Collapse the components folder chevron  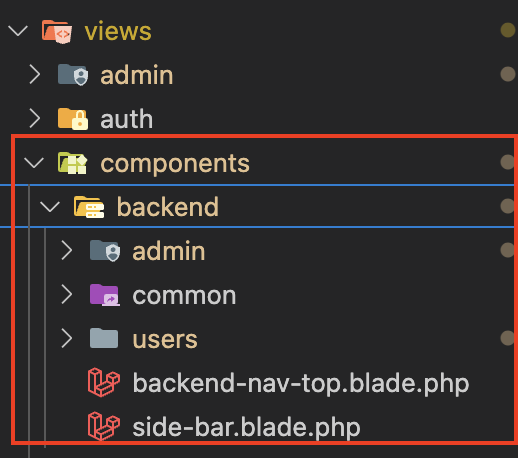(34, 163)
